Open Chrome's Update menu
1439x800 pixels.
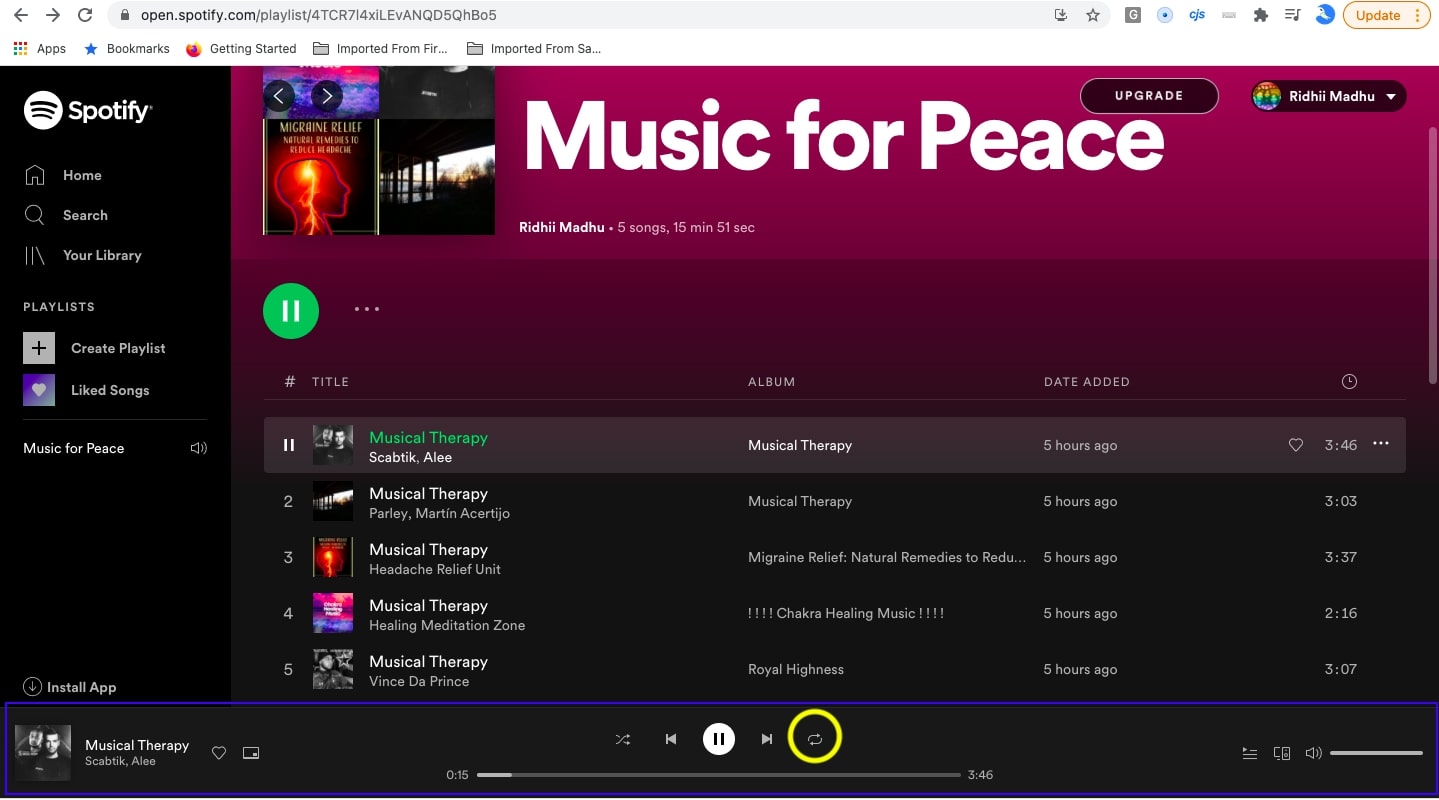(1387, 15)
